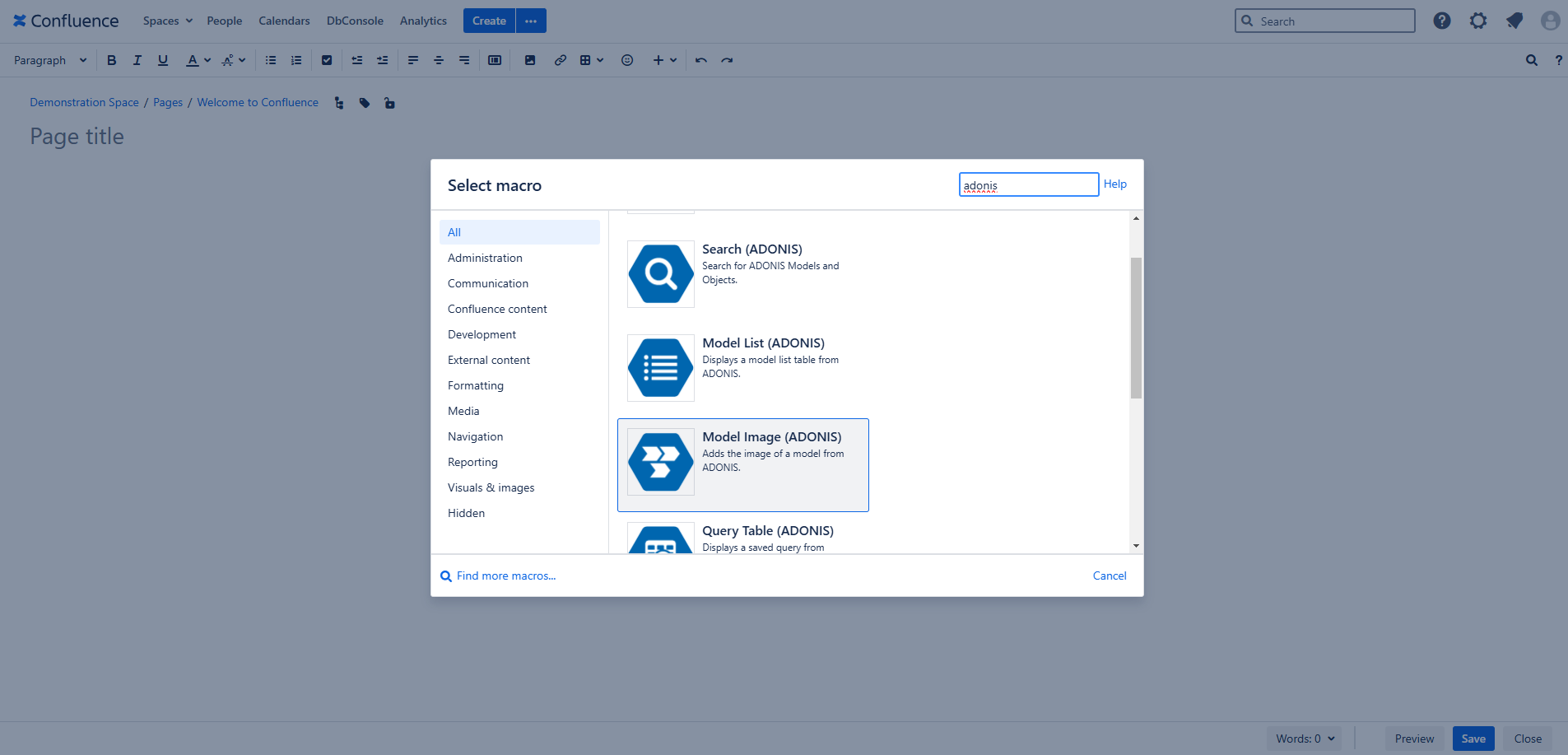Insert an emoji from the toolbar

627,59
